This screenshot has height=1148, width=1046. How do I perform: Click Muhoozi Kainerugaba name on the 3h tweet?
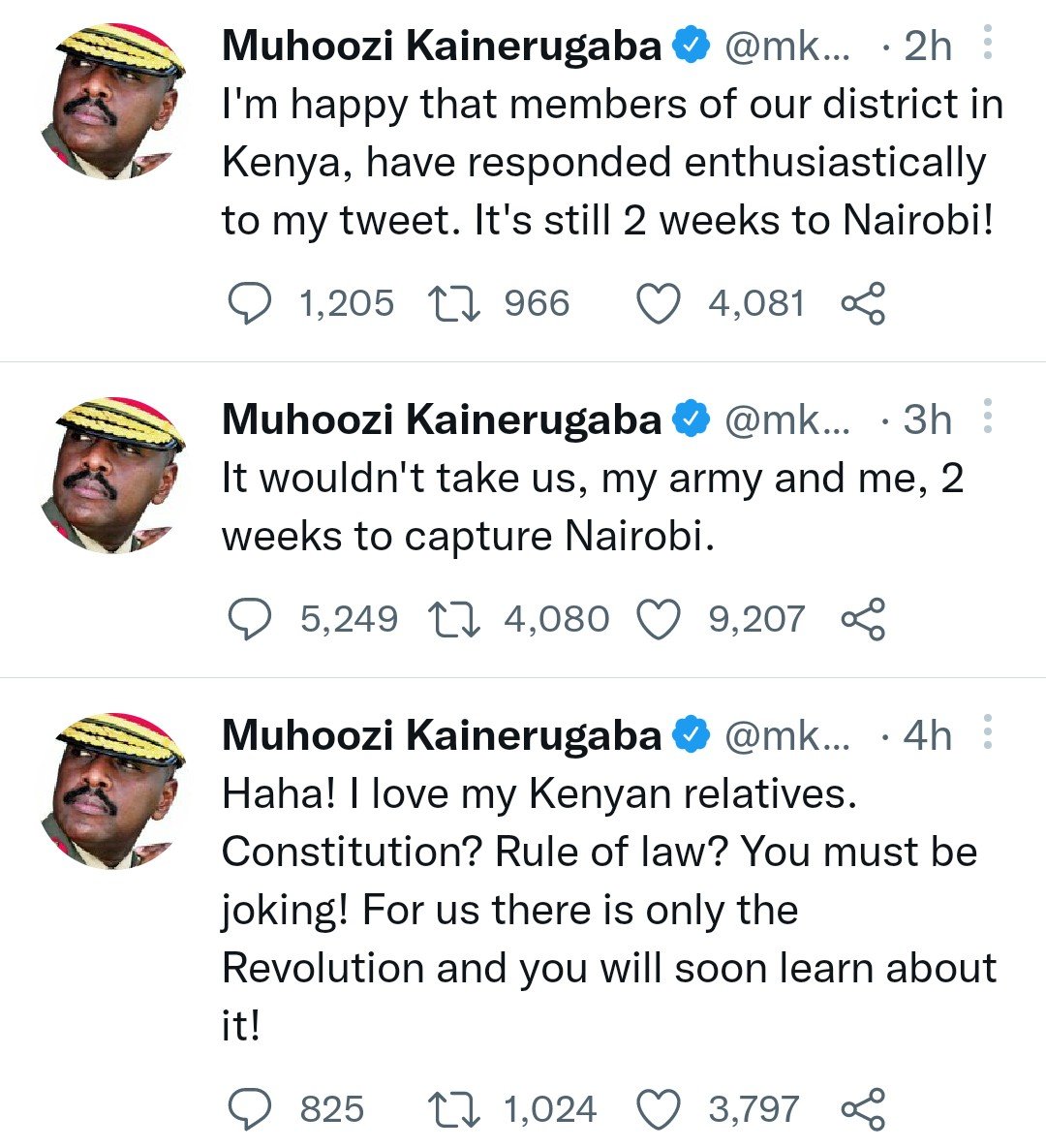coord(442,419)
